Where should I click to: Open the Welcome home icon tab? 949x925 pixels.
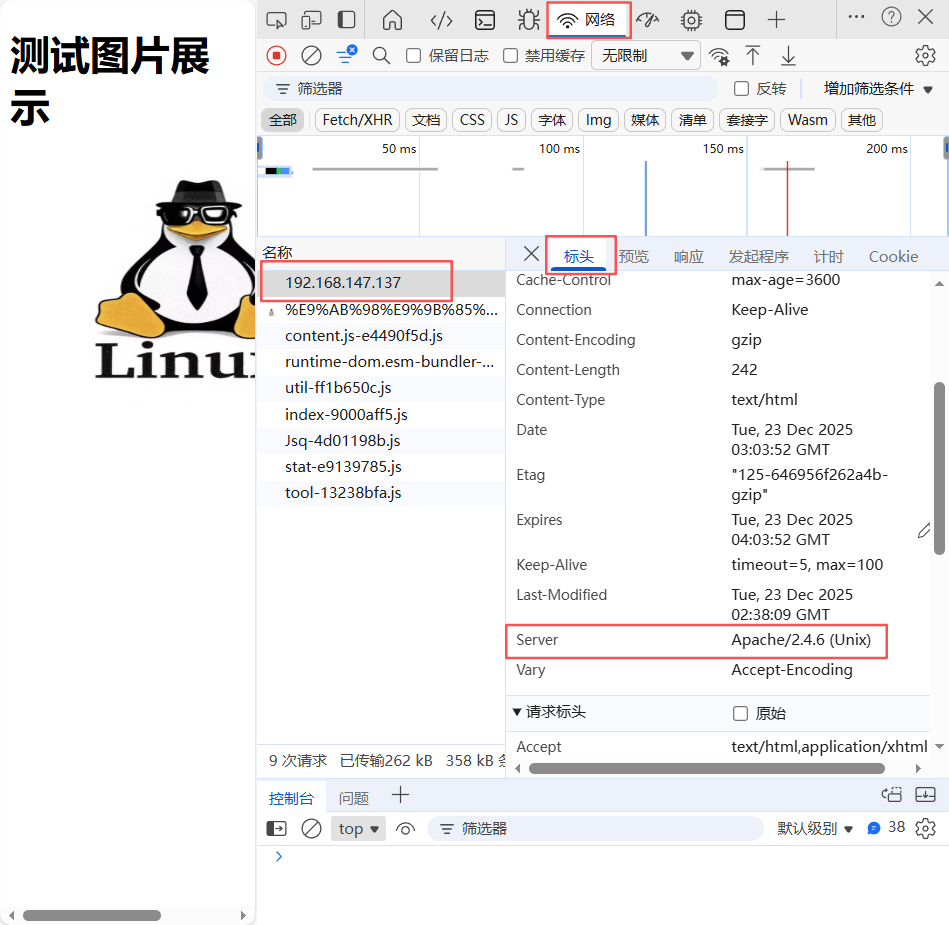click(x=392, y=20)
